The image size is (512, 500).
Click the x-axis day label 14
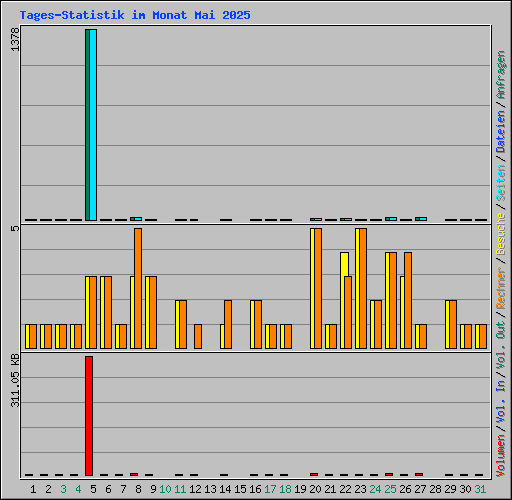tap(225, 489)
